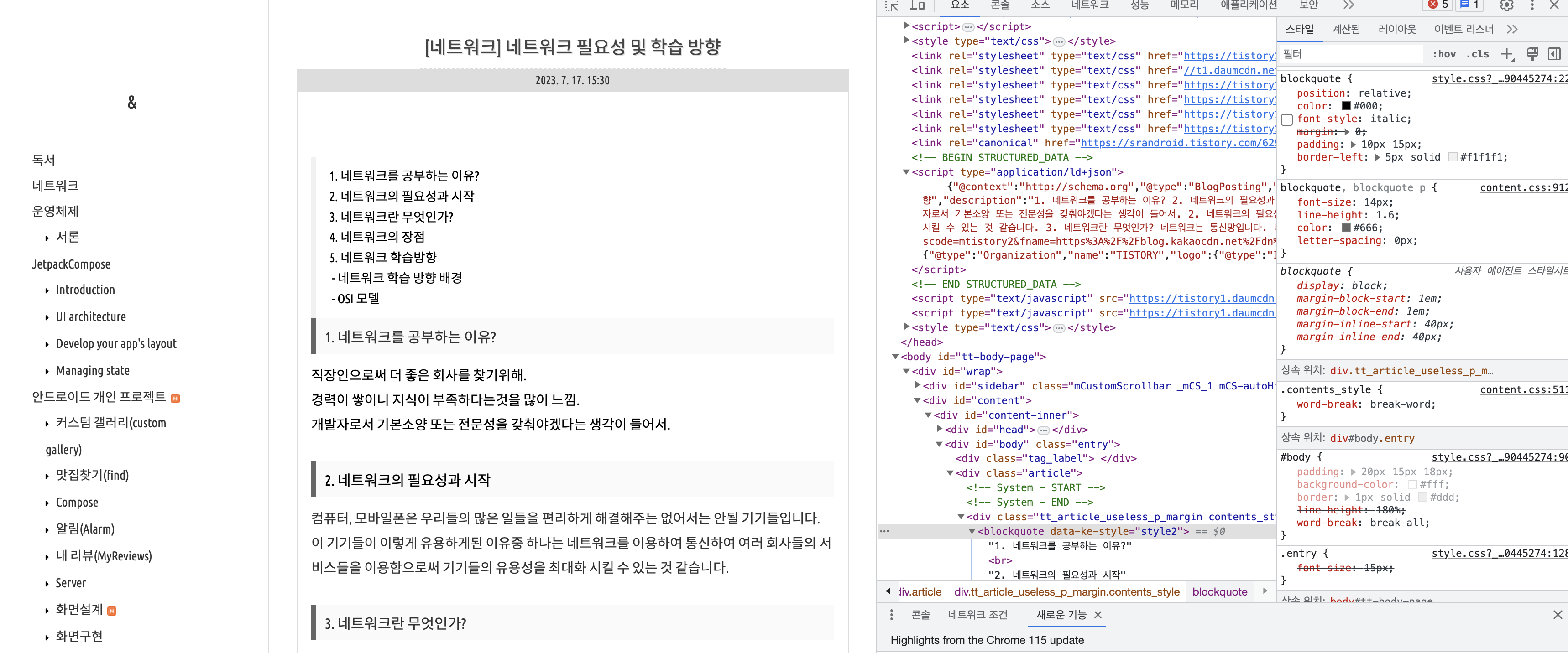
Task: Click the new style rule plus icon
Action: (1506, 54)
